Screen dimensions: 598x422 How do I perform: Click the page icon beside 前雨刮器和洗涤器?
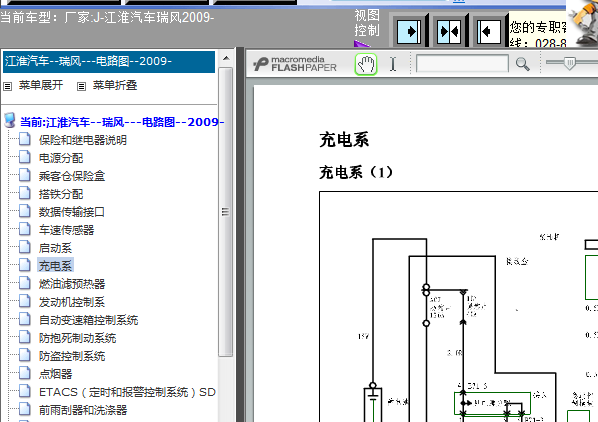tap(25, 409)
